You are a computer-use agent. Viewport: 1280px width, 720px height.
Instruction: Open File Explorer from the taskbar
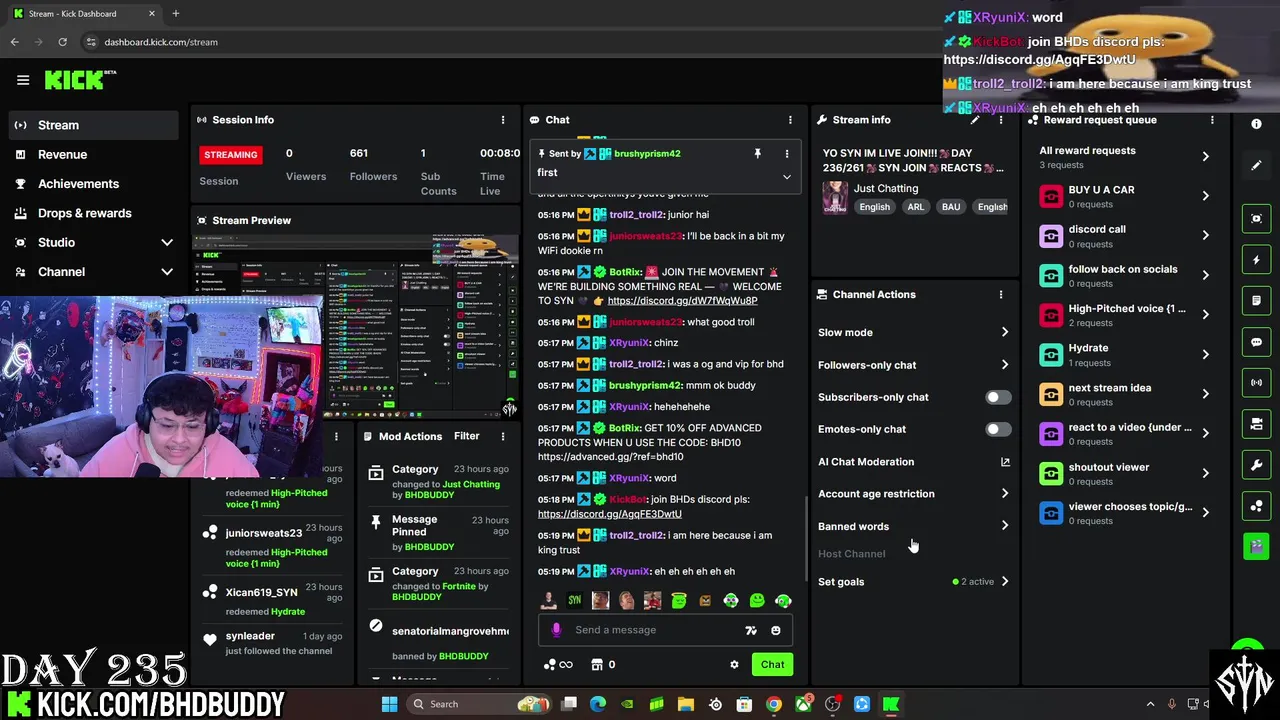(686, 704)
